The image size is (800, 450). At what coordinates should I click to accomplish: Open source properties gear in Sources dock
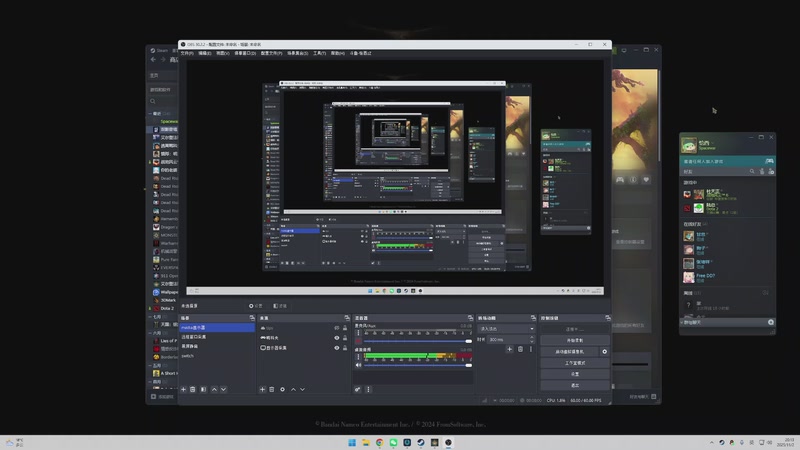(x=282, y=389)
